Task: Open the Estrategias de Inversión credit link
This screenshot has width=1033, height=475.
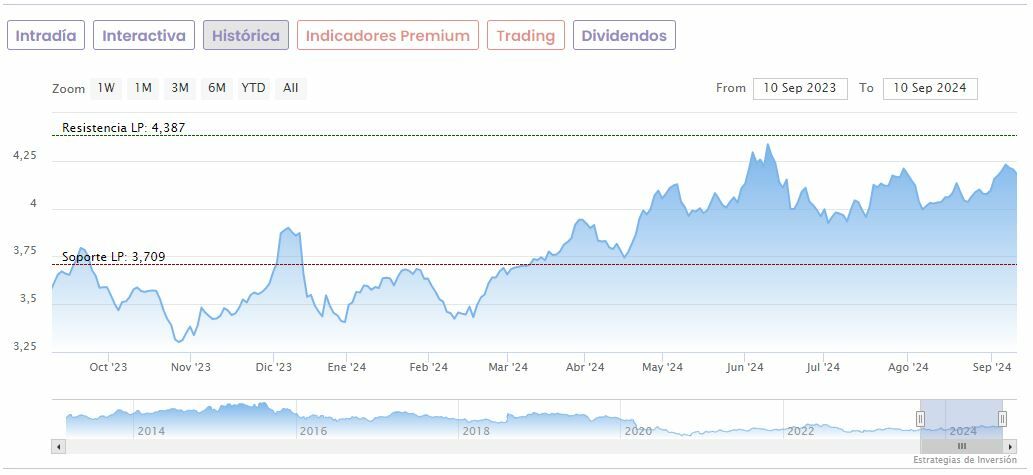Action: (x=967, y=460)
